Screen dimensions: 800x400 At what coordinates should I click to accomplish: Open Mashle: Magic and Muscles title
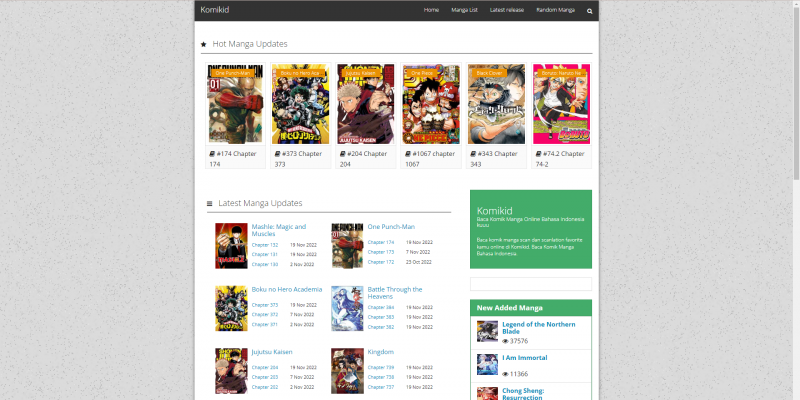(x=279, y=230)
